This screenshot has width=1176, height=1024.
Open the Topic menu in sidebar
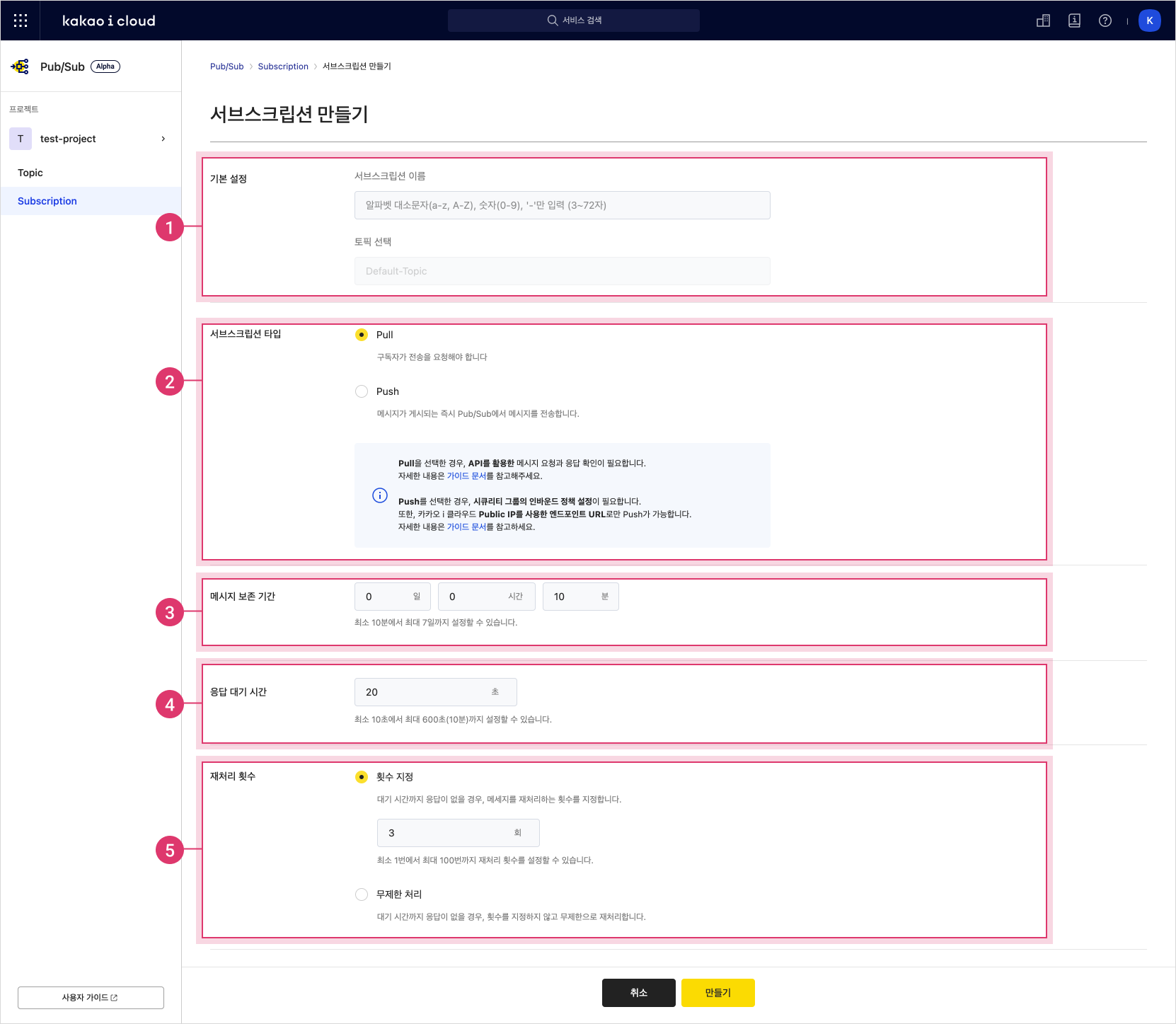91,173
